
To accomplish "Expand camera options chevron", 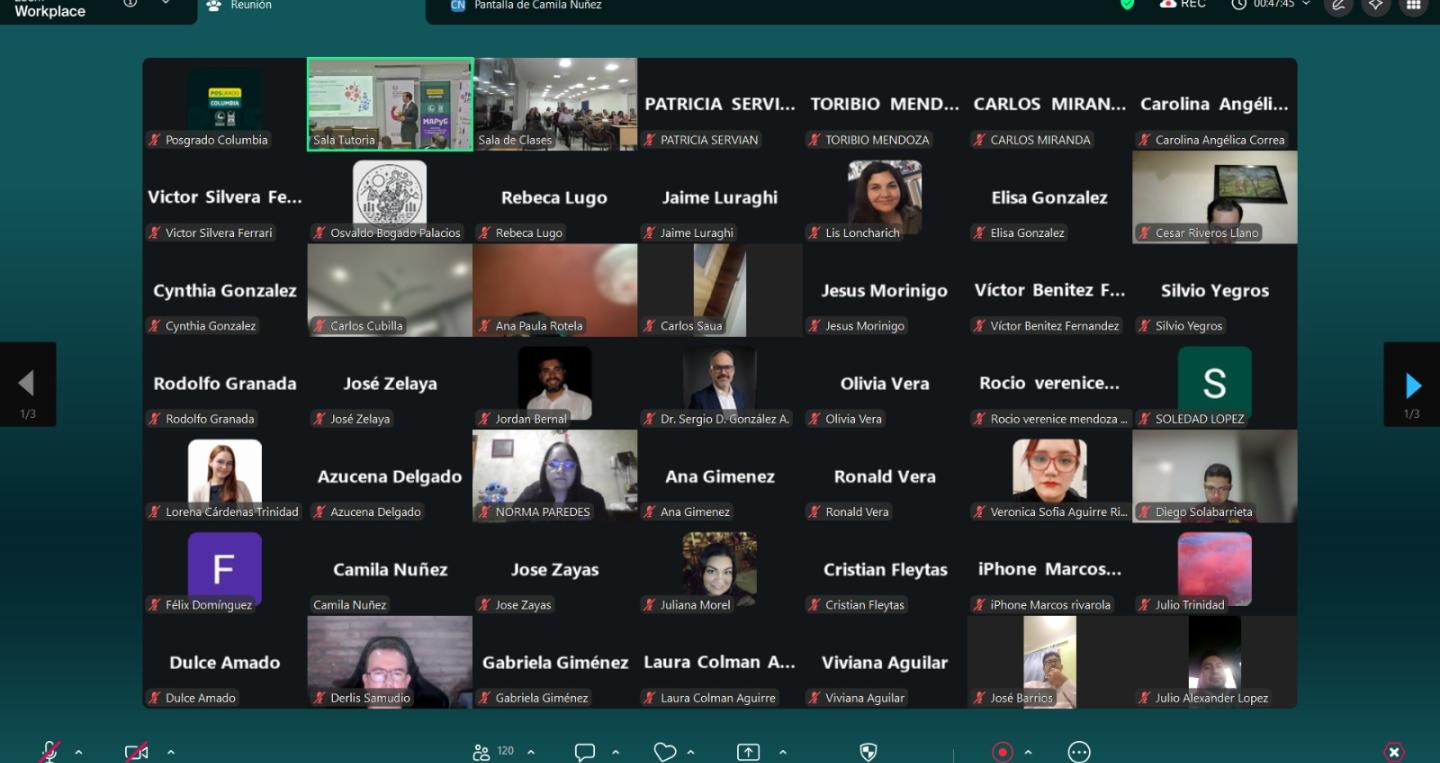I will click(x=171, y=753).
